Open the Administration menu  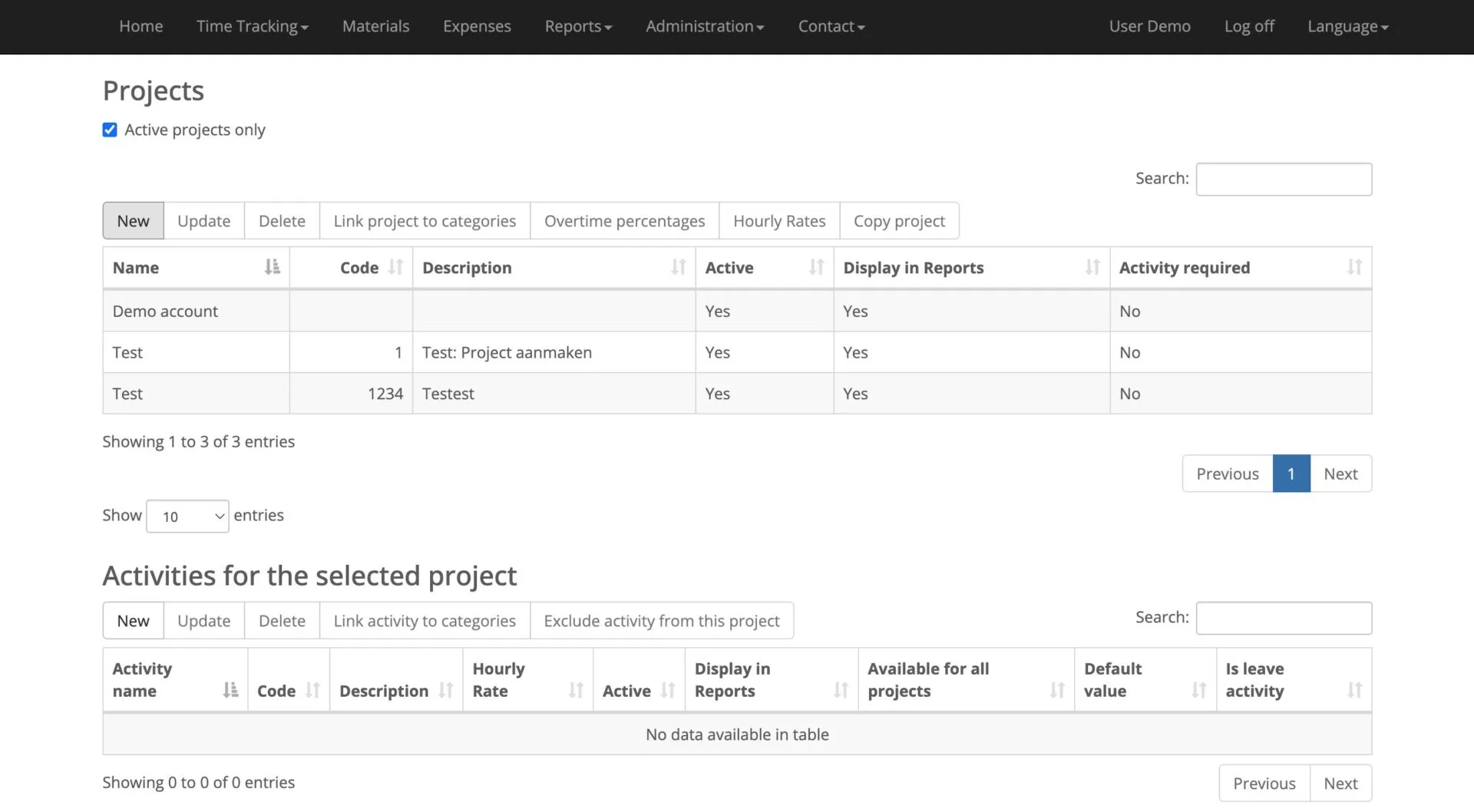pos(704,27)
